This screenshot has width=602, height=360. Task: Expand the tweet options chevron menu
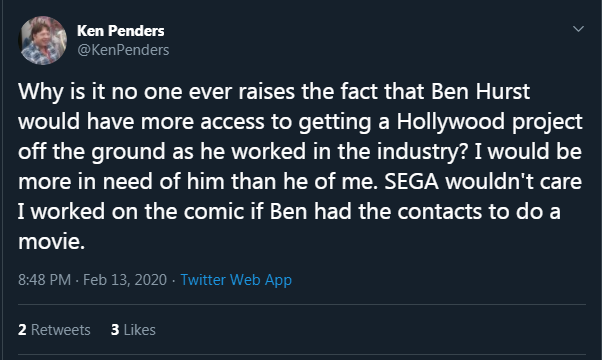(578, 29)
